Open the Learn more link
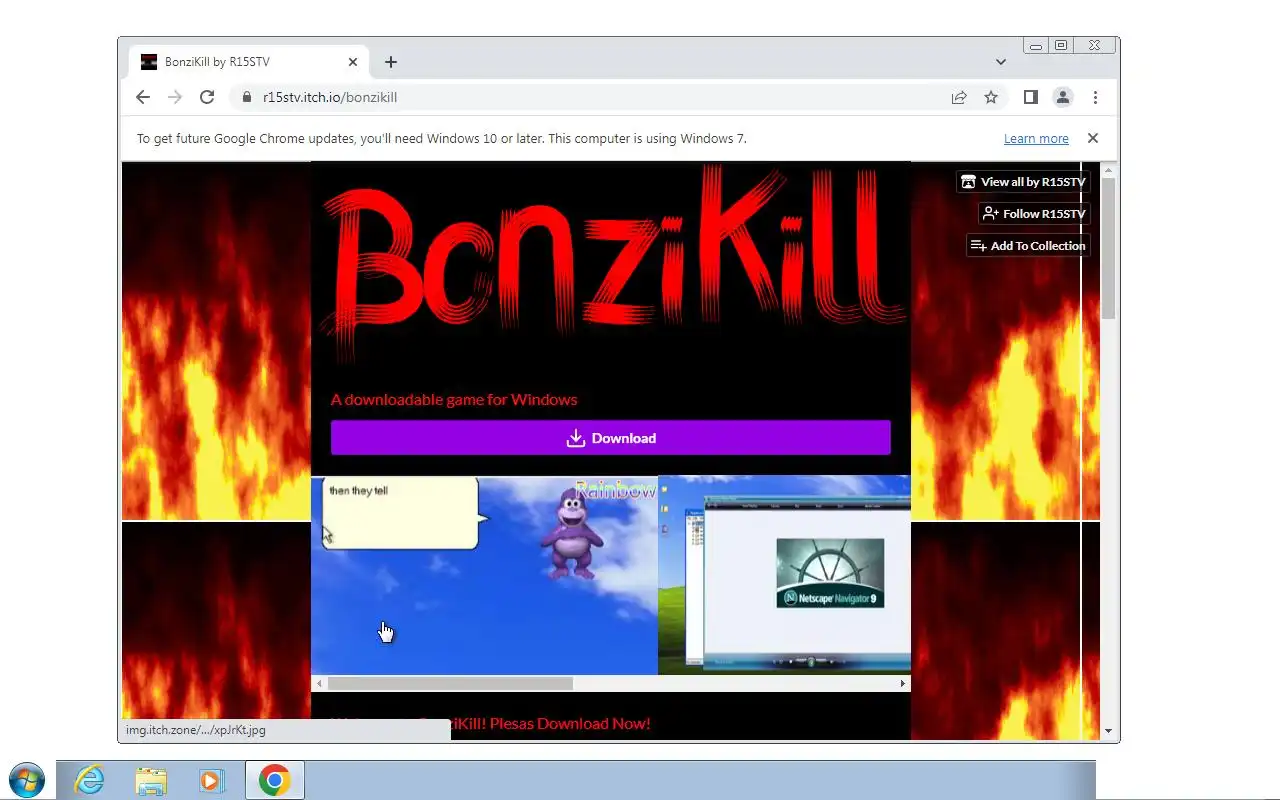The width and height of the screenshot is (1280, 800). (1036, 139)
